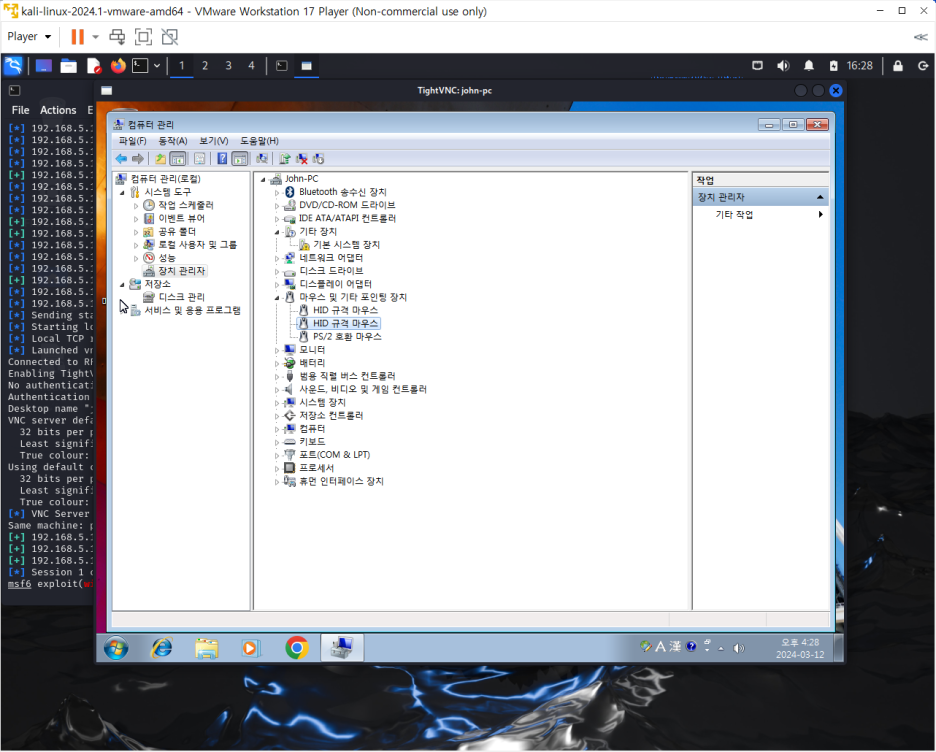Open the 도움말(H) menu

(259, 141)
